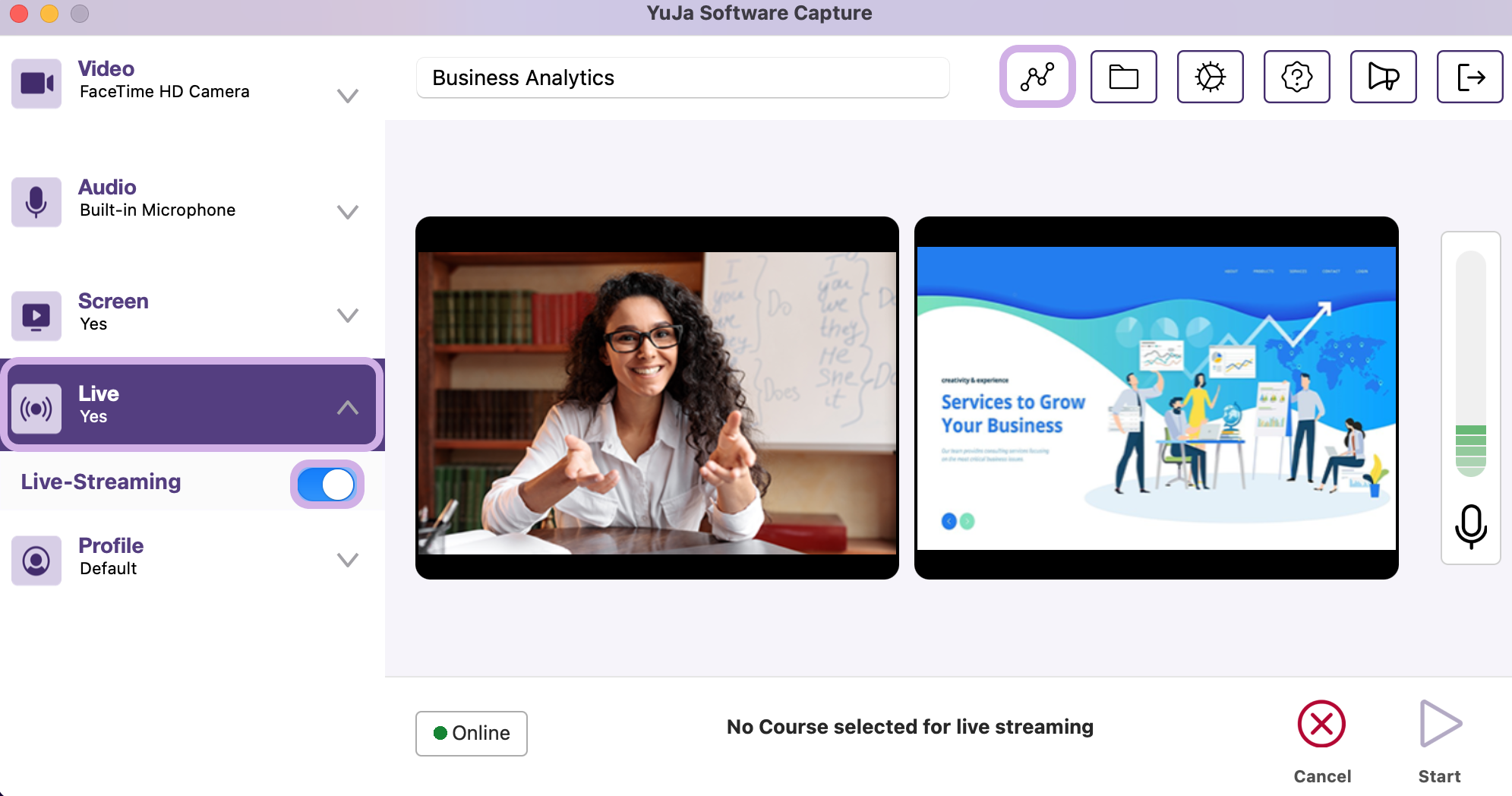
Task: Collapse the Live section chevron
Action: click(348, 408)
